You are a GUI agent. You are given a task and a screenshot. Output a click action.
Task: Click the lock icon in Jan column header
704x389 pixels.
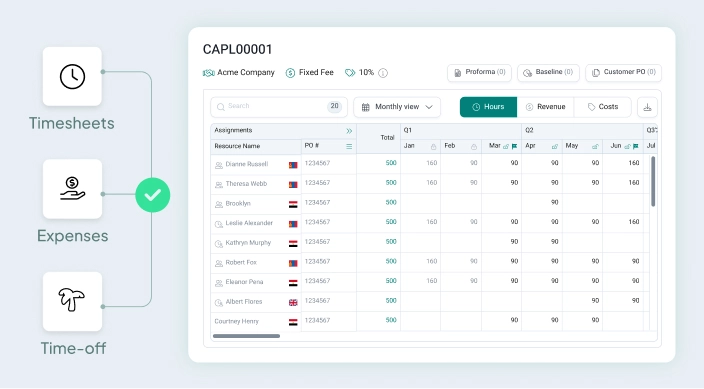coord(433,146)
